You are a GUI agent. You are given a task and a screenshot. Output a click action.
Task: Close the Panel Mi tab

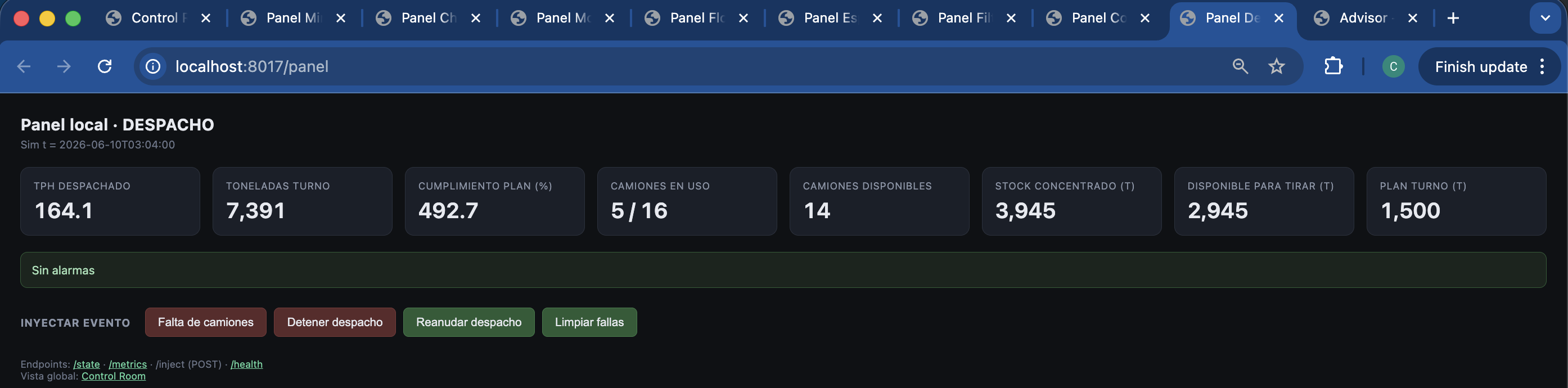341,18
